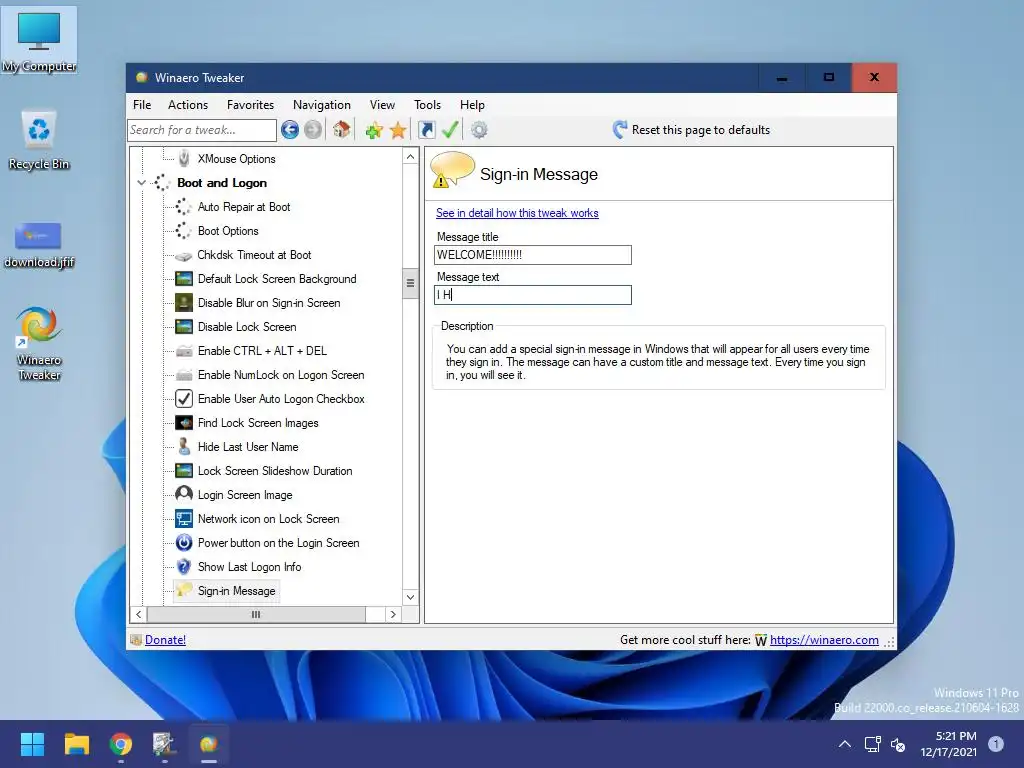Click the Hide Last User Name icon
Screen dimensions: 1024x768
184,447
